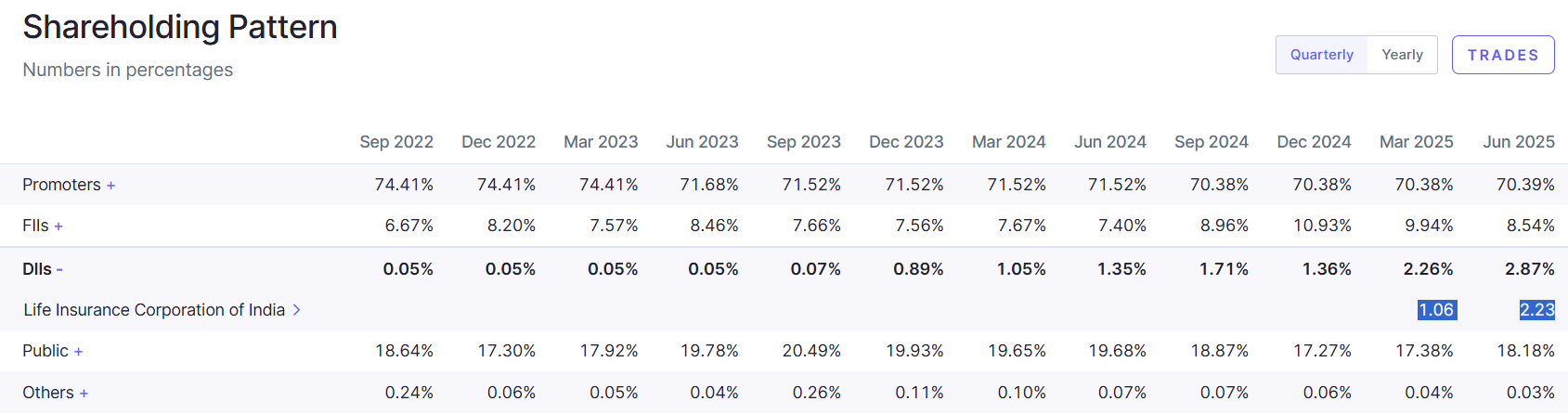Click the DIIs 2.87% value
Viewport: 1568px width, 414px height.
pos(1529,269)
